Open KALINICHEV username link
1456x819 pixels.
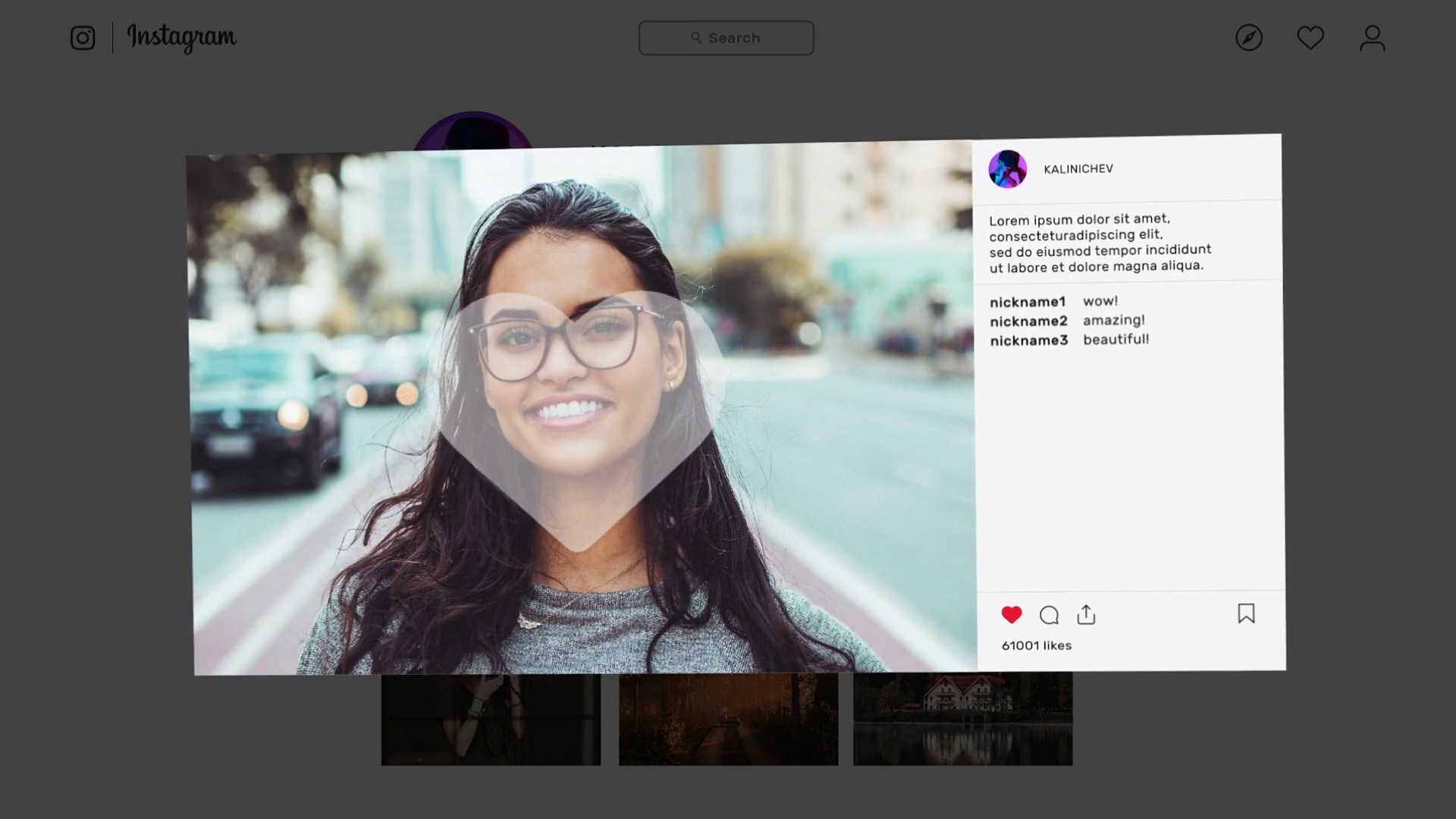1078,169
